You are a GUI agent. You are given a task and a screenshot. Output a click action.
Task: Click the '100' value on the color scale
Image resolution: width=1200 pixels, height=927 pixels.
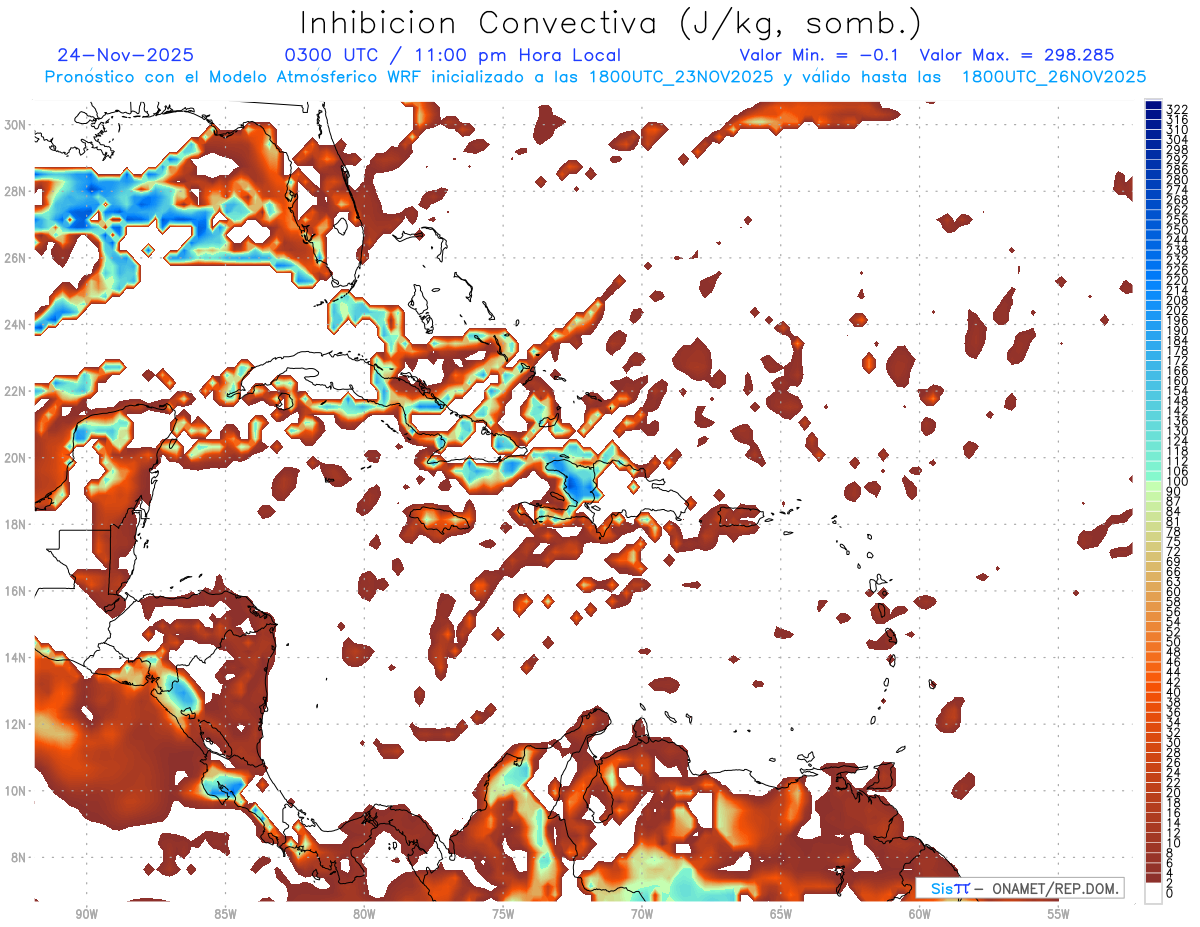(1177, 482)
